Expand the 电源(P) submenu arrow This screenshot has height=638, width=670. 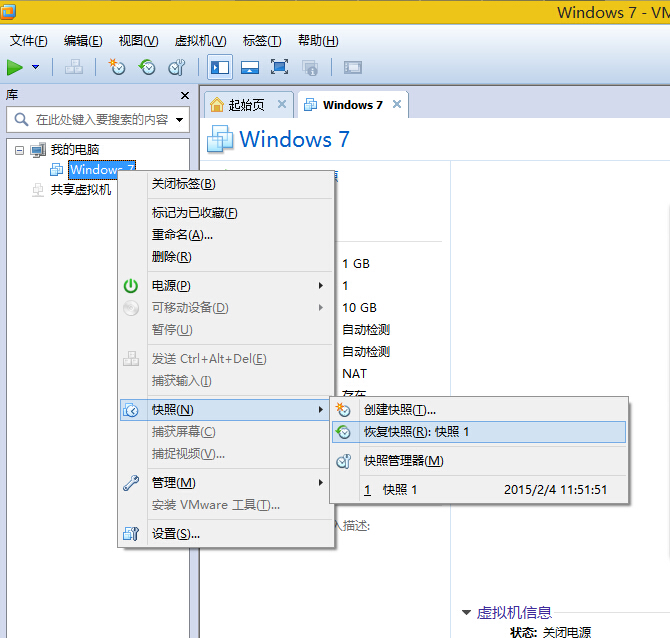pyautogui.click(x=321, y=285)
